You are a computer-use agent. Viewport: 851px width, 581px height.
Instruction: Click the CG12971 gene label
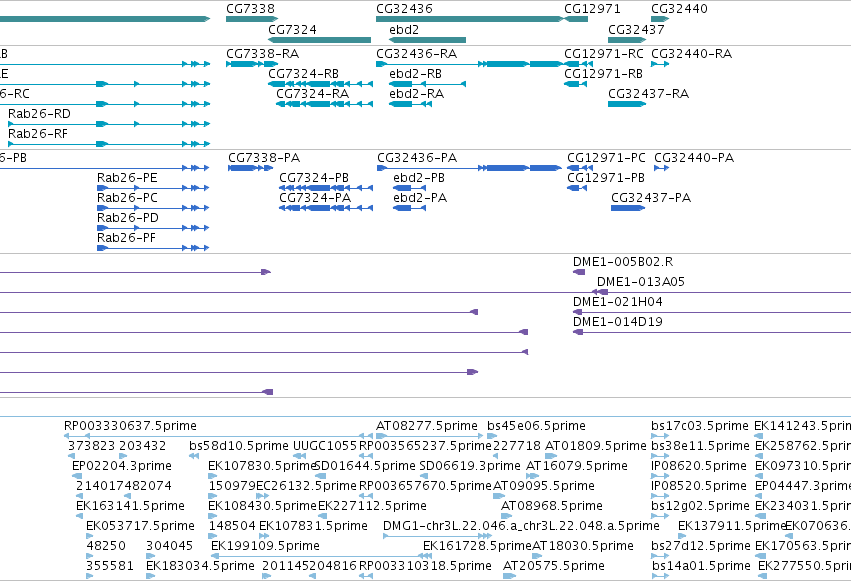click(592, 9)
